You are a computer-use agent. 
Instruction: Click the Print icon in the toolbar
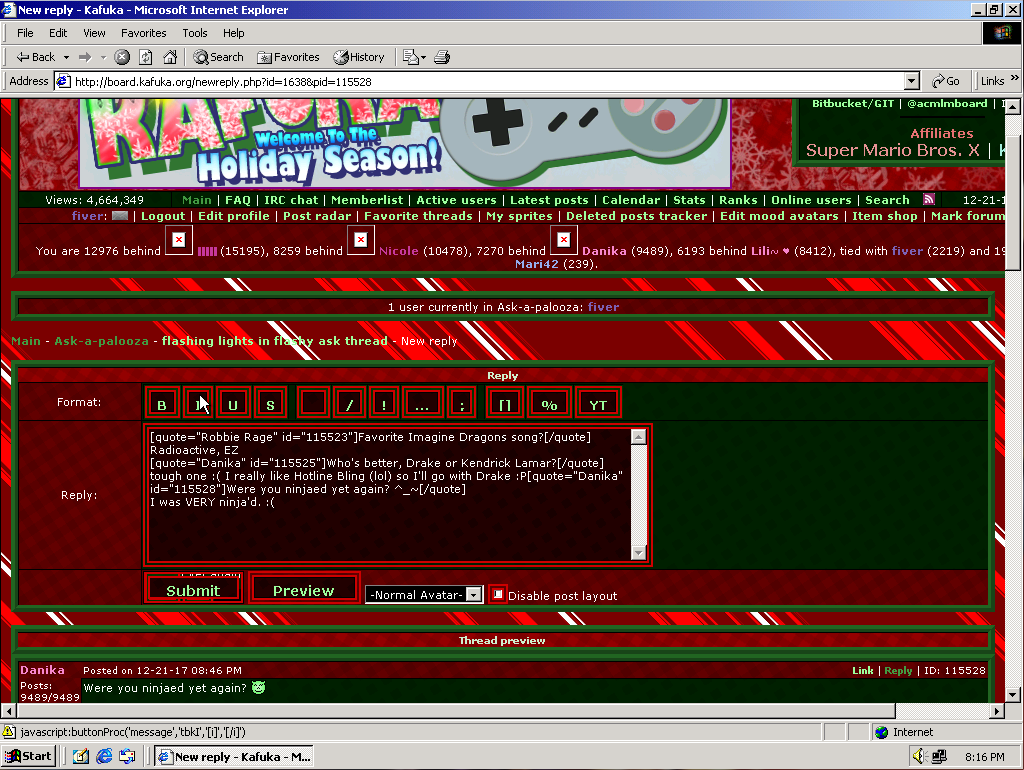click(x=443, y=57)
